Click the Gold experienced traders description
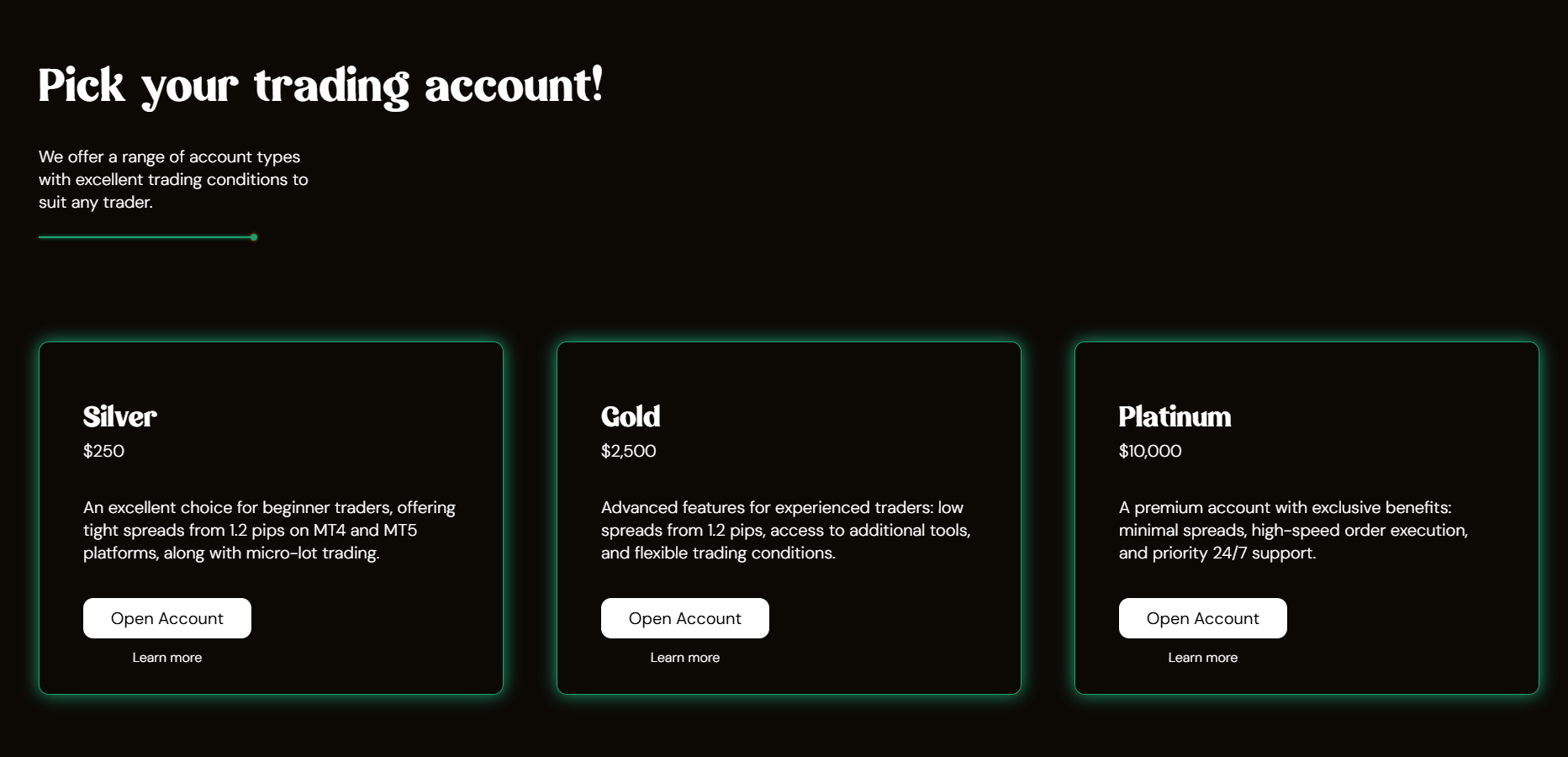The width and height of the screenshot is (1568, 757). pyautogui.click(x=785, y=530)
